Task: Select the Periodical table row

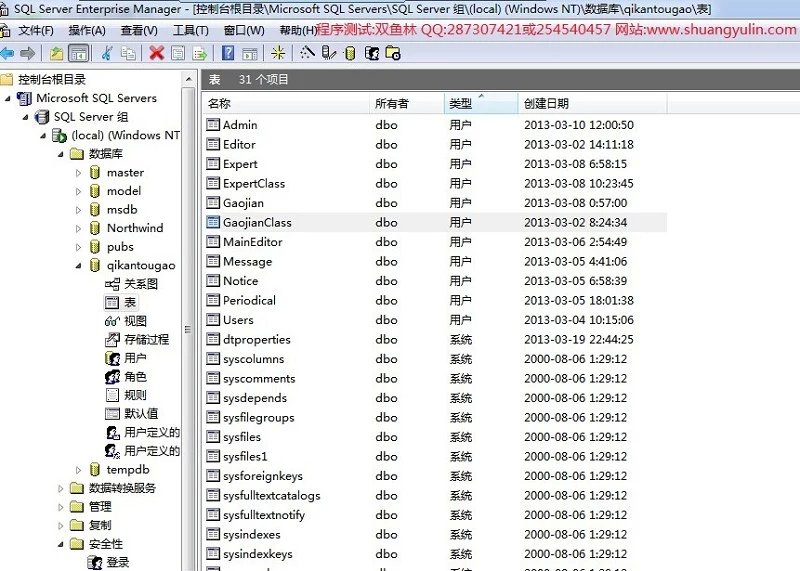Action: (435, 301)
